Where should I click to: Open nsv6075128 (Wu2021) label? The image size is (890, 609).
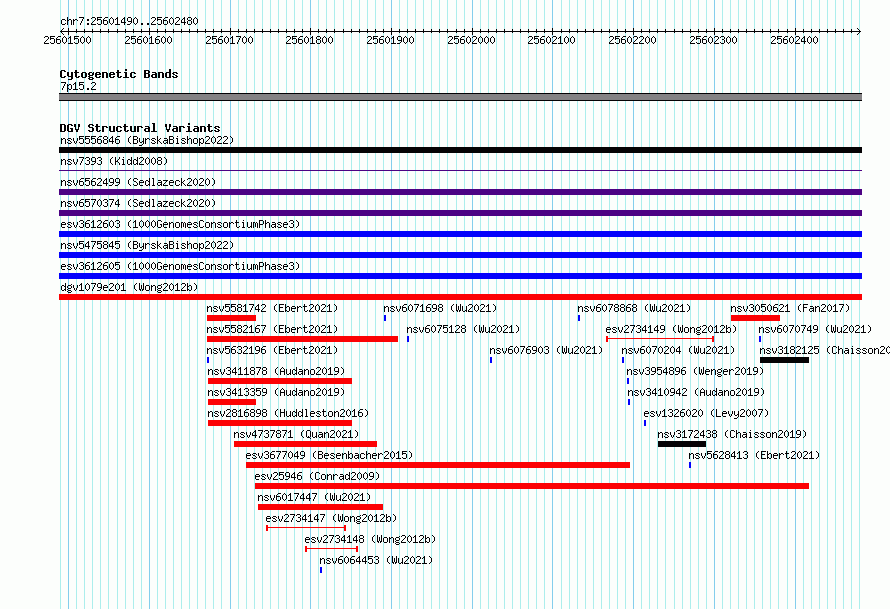[463, 329]
